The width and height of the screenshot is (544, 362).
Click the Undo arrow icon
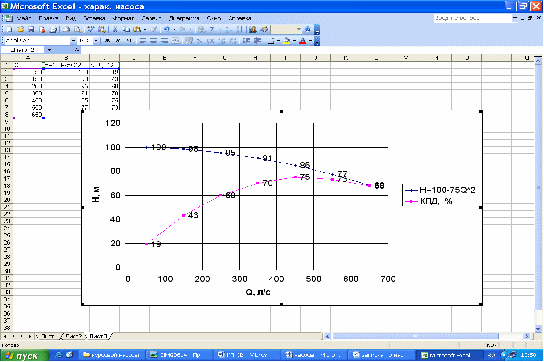[167, 30]
